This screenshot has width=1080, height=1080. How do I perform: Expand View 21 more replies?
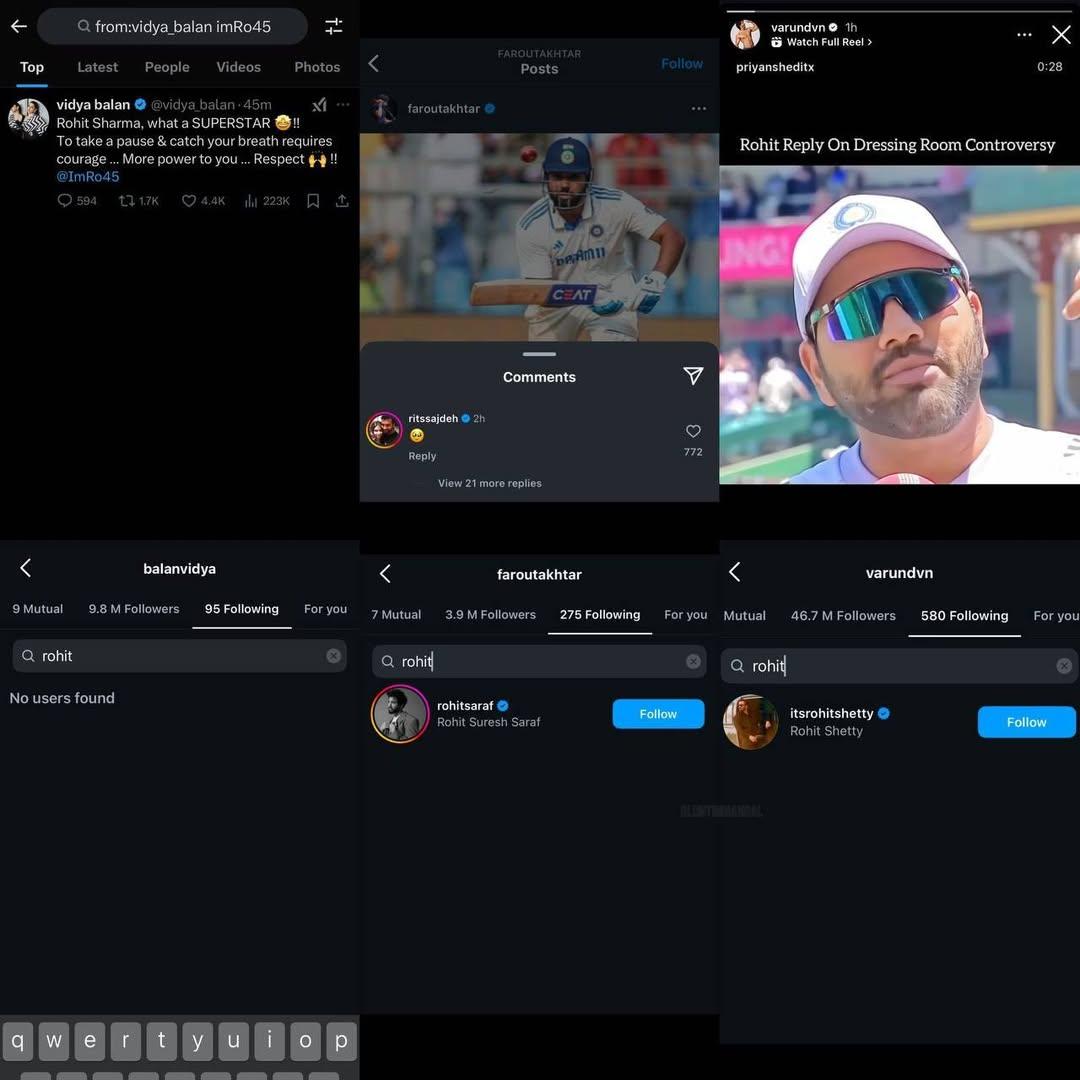click(x=489, y=482)
